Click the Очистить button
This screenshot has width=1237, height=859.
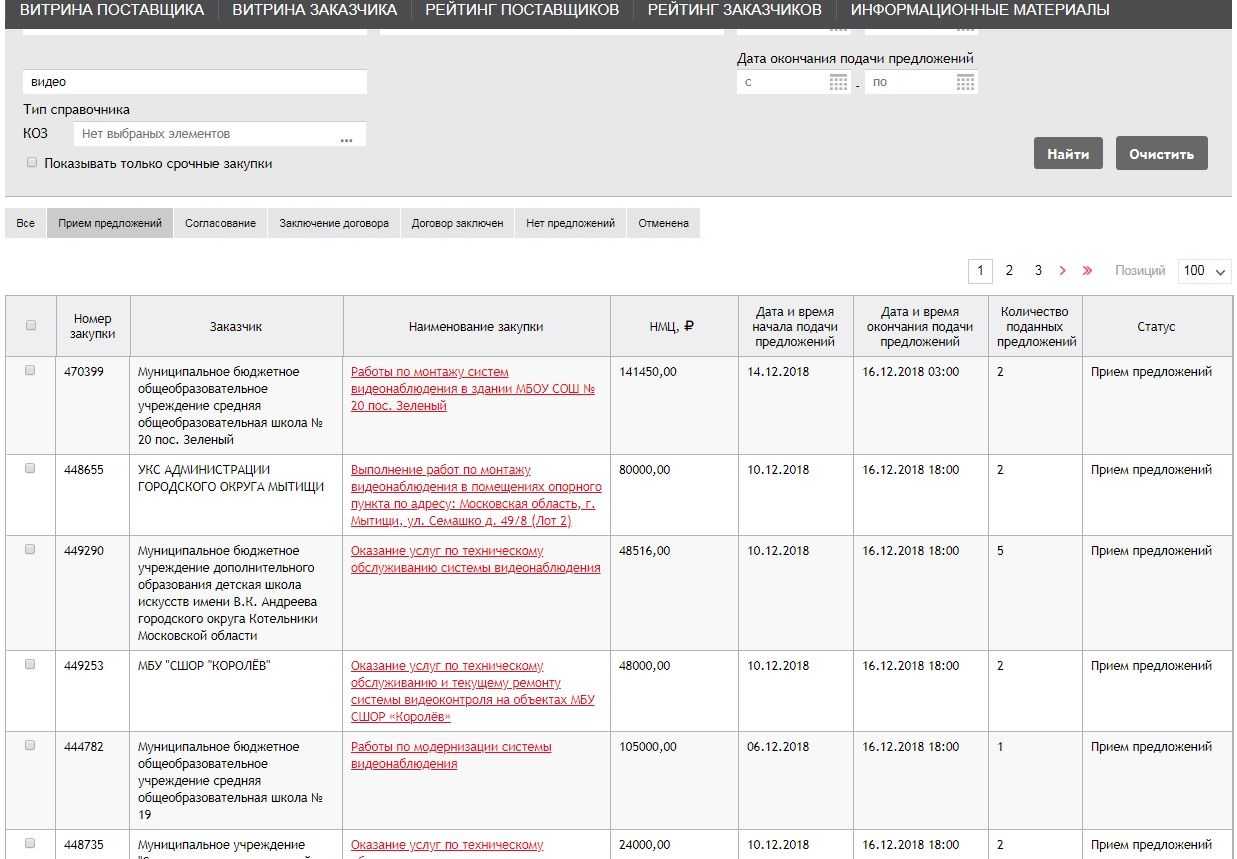[x=1161, y=154]
